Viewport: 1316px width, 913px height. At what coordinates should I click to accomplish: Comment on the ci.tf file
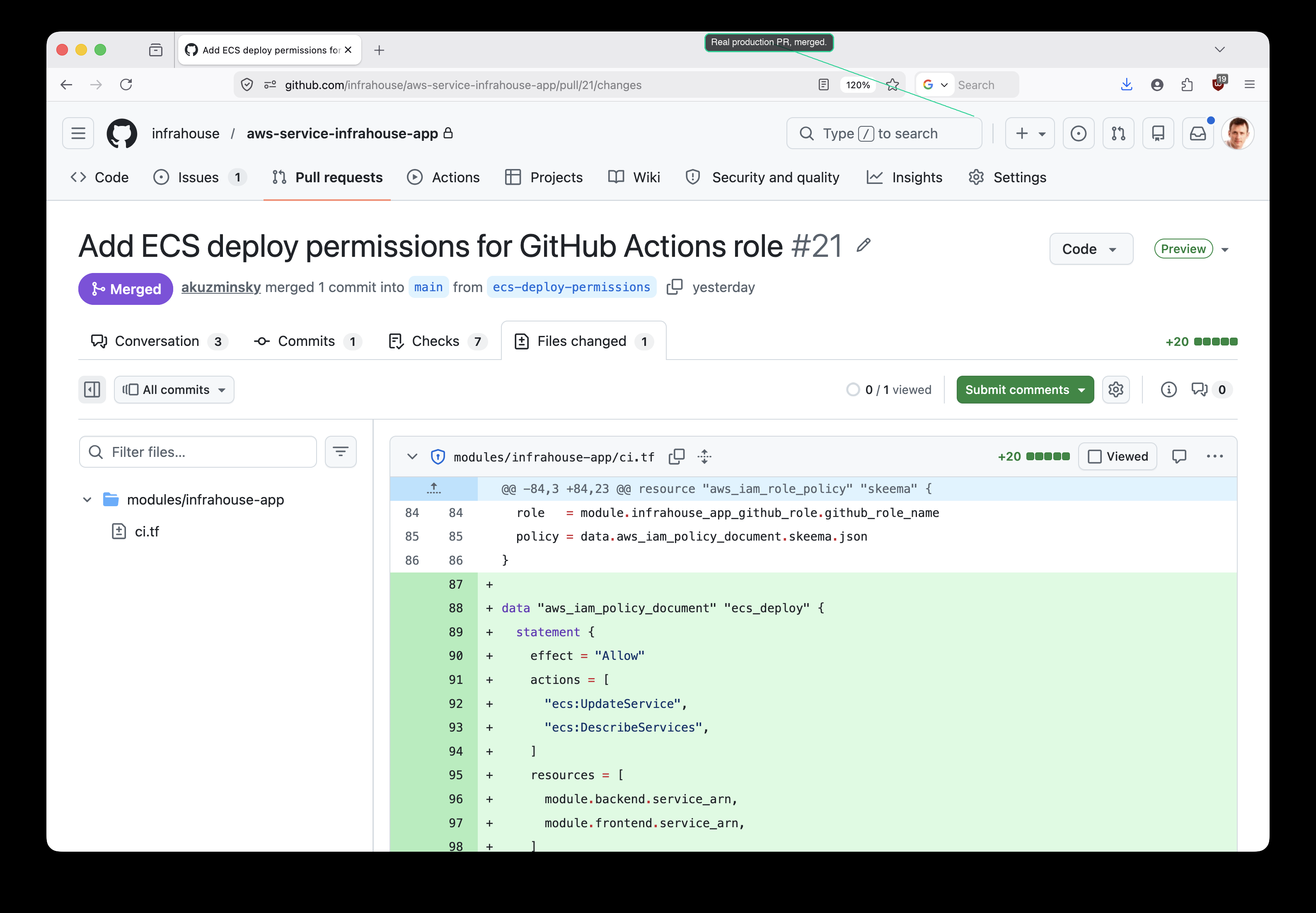point(1179,456)
